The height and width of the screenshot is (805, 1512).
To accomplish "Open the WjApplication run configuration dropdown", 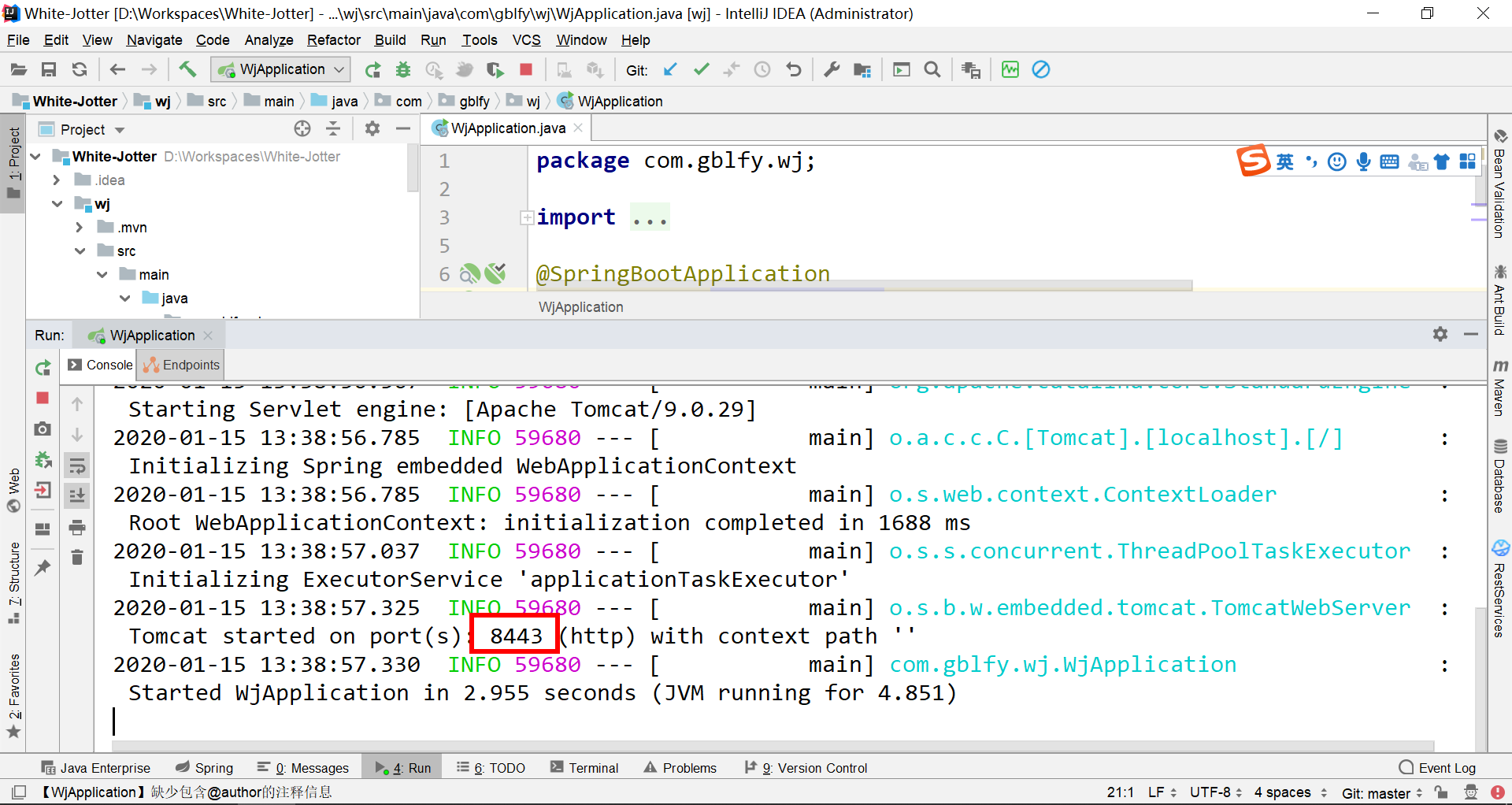I will 280,69.
